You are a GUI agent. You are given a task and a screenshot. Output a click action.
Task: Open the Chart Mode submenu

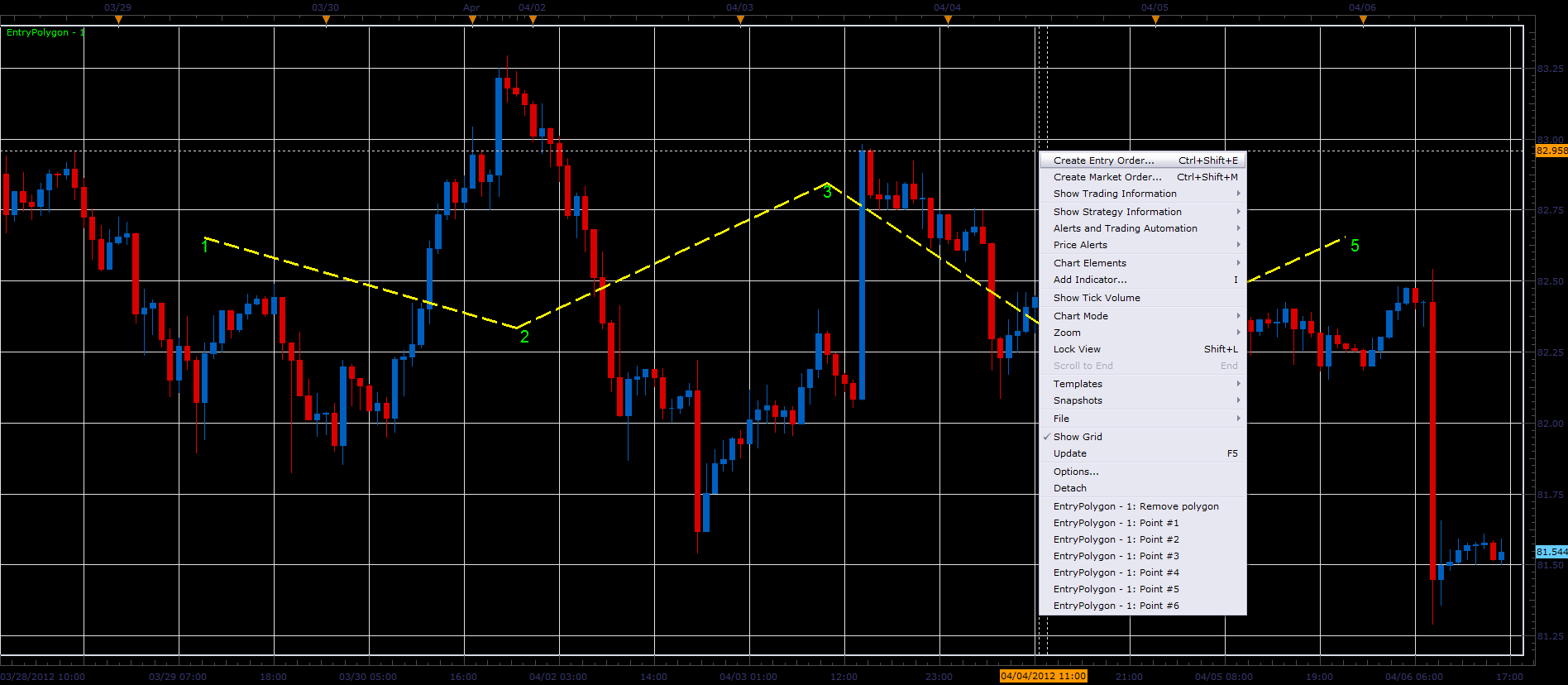pos(1142,316)
